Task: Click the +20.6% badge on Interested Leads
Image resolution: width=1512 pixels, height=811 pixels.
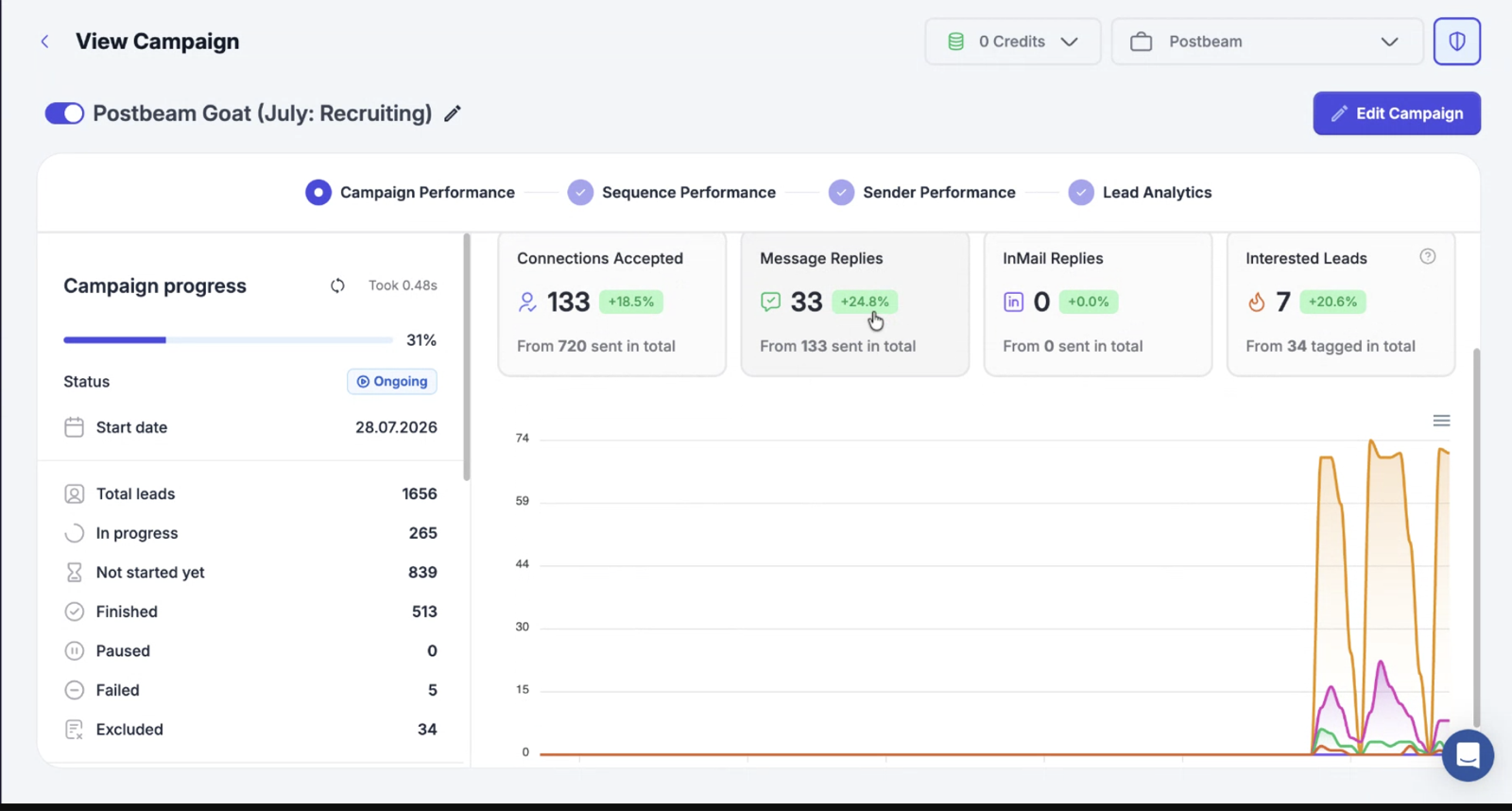Action: 1332,302
